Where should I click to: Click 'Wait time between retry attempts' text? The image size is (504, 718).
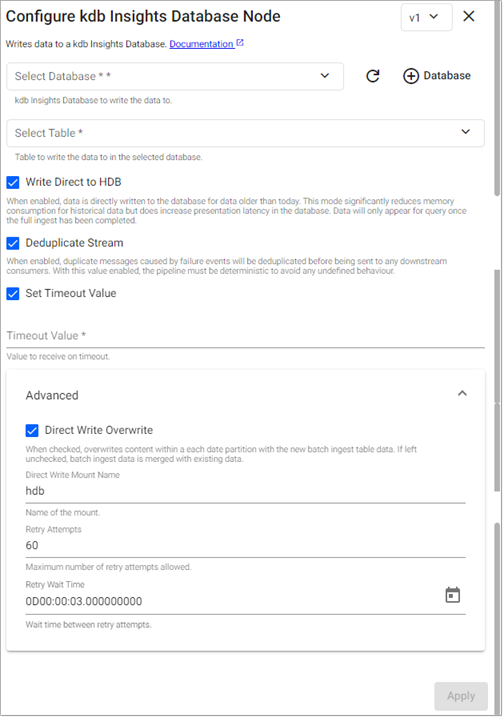pos(88,625)
